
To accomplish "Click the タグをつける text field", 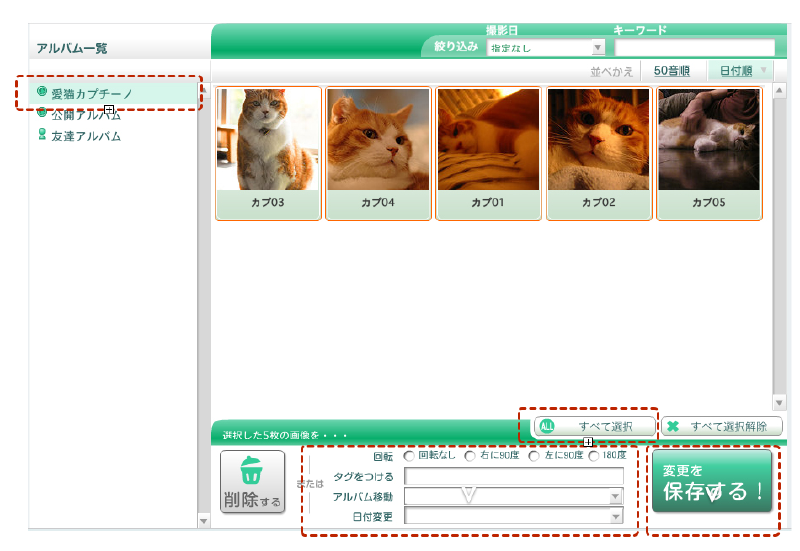I will click(513, 476).
